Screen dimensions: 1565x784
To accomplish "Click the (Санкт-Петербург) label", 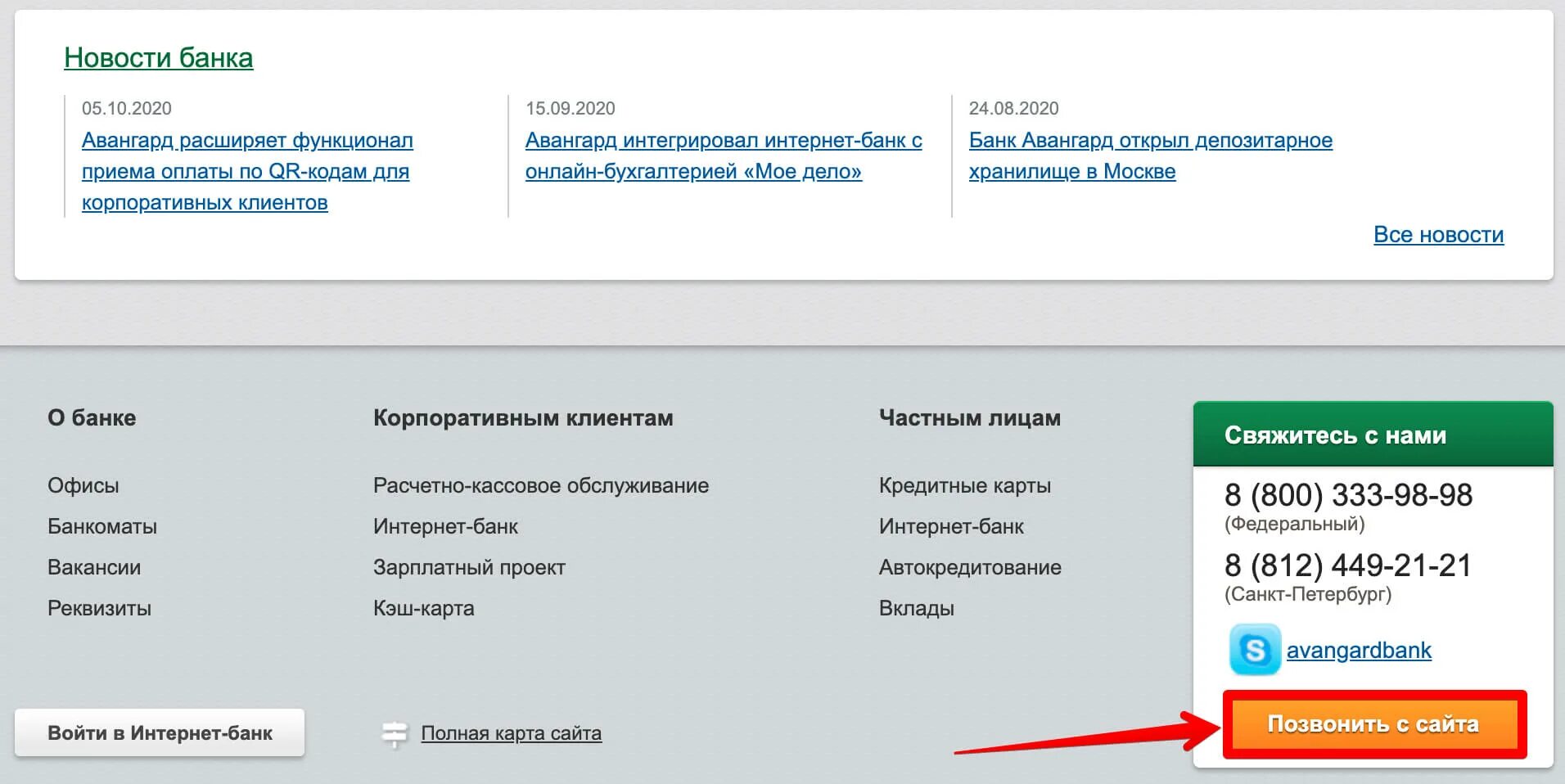I will pyautogui.click(x=1308, y=594).
